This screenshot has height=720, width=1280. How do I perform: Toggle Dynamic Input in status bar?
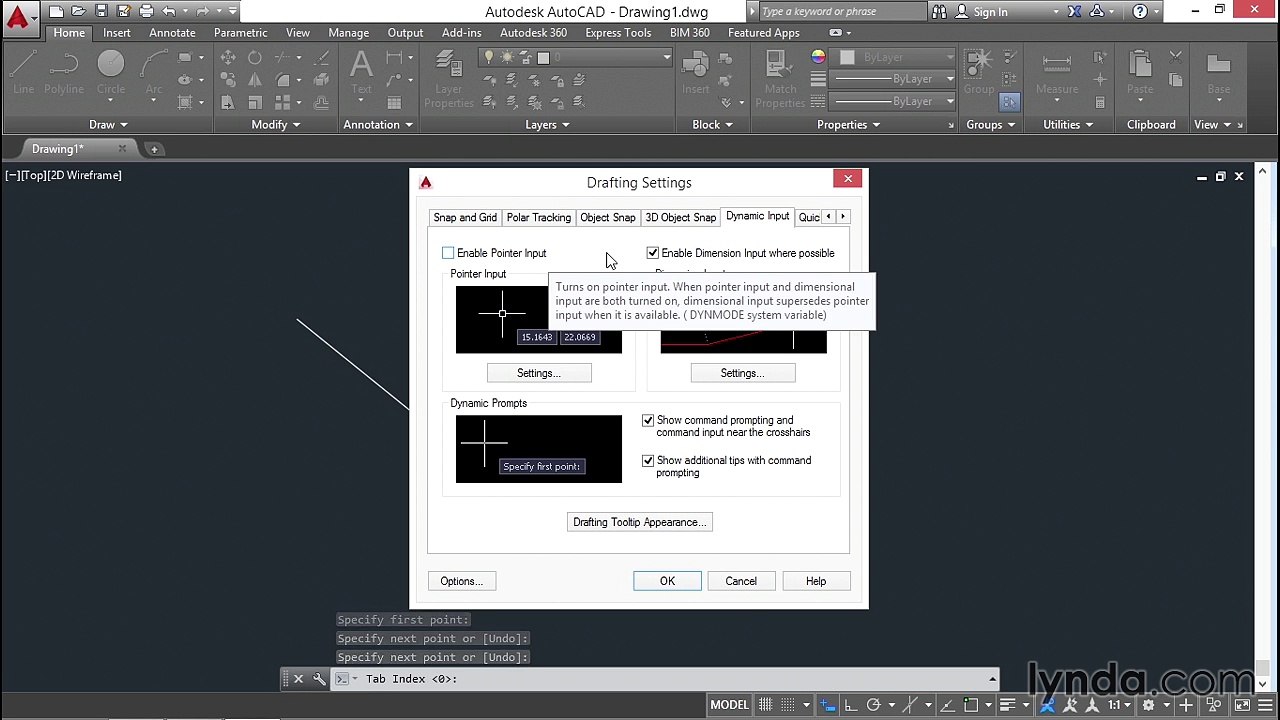(828, 705)
